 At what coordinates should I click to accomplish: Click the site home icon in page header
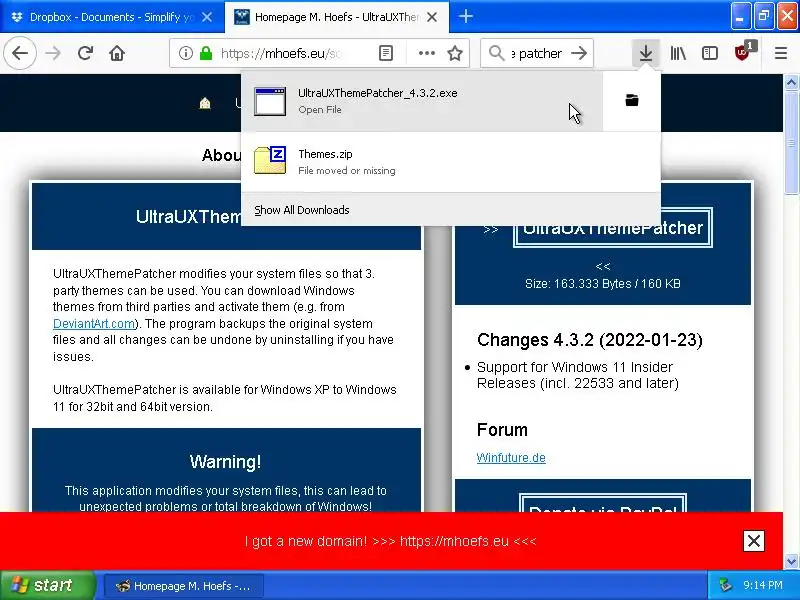coord(205,103)
